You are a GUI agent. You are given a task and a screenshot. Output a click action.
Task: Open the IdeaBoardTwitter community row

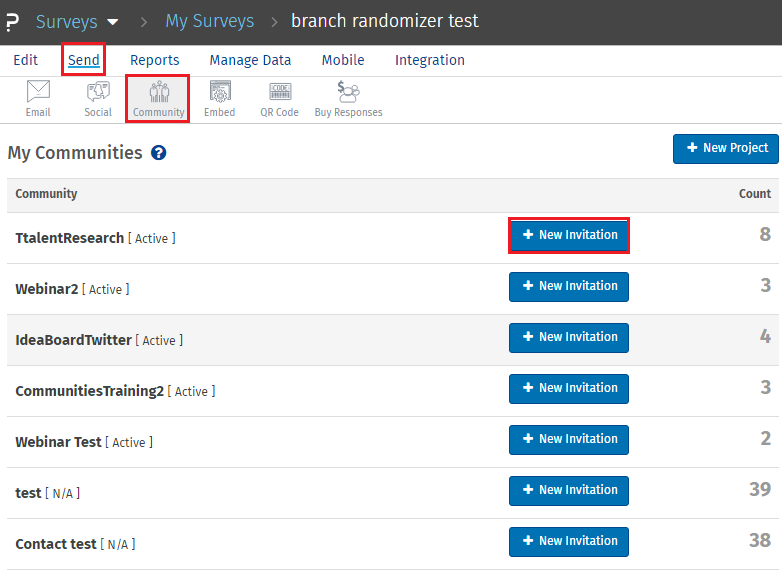74,340
